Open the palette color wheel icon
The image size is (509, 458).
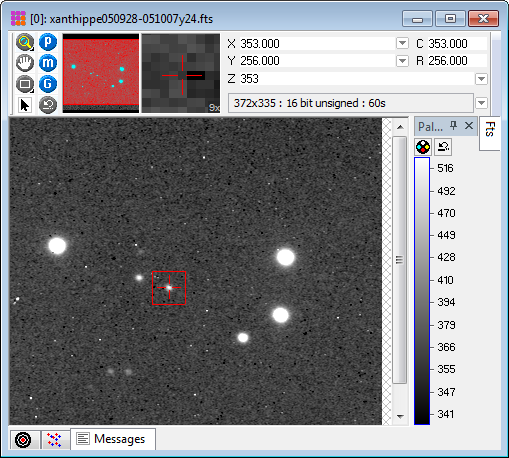[423, 147]
